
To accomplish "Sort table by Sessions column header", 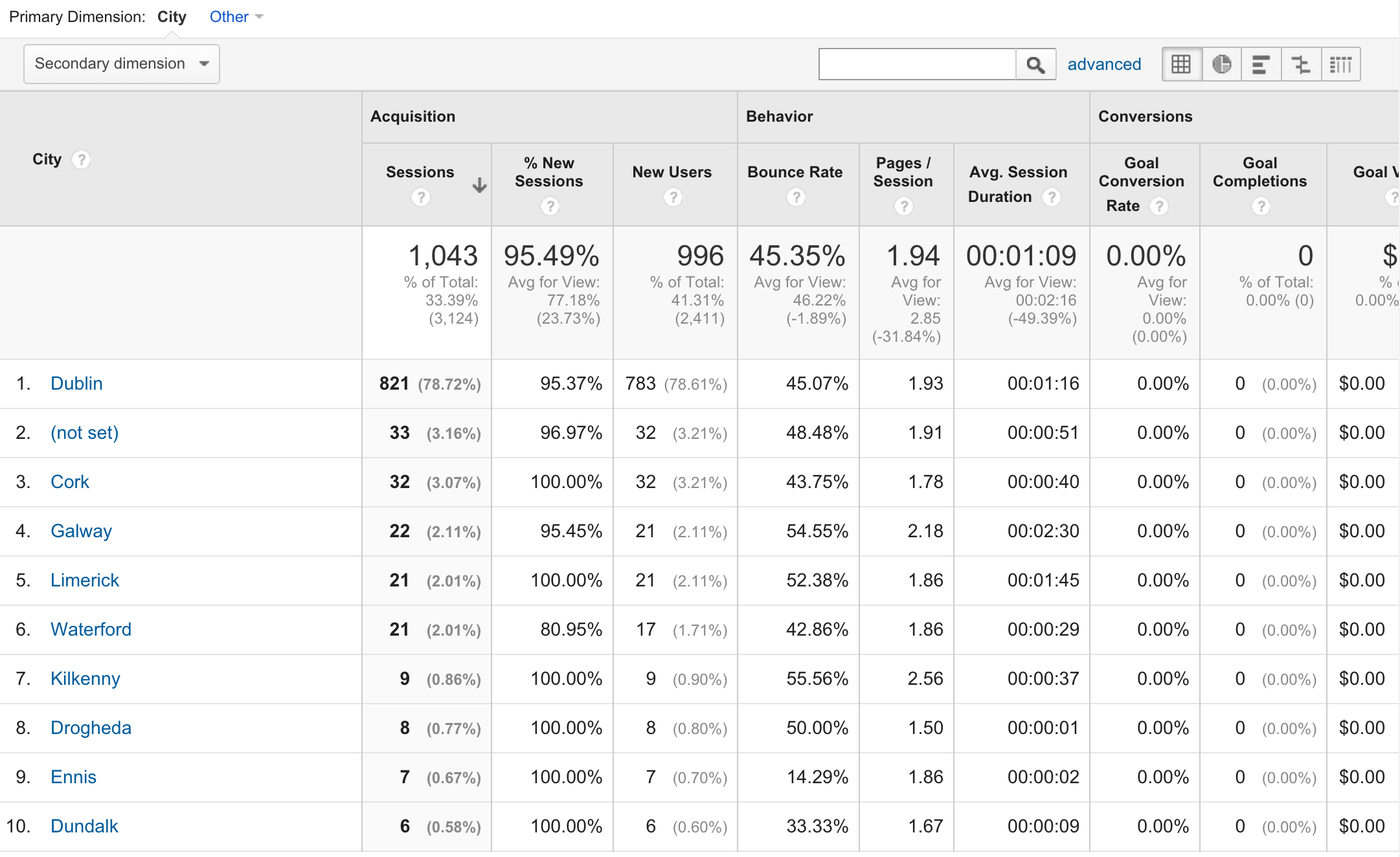I will click(x=420, y=172).
